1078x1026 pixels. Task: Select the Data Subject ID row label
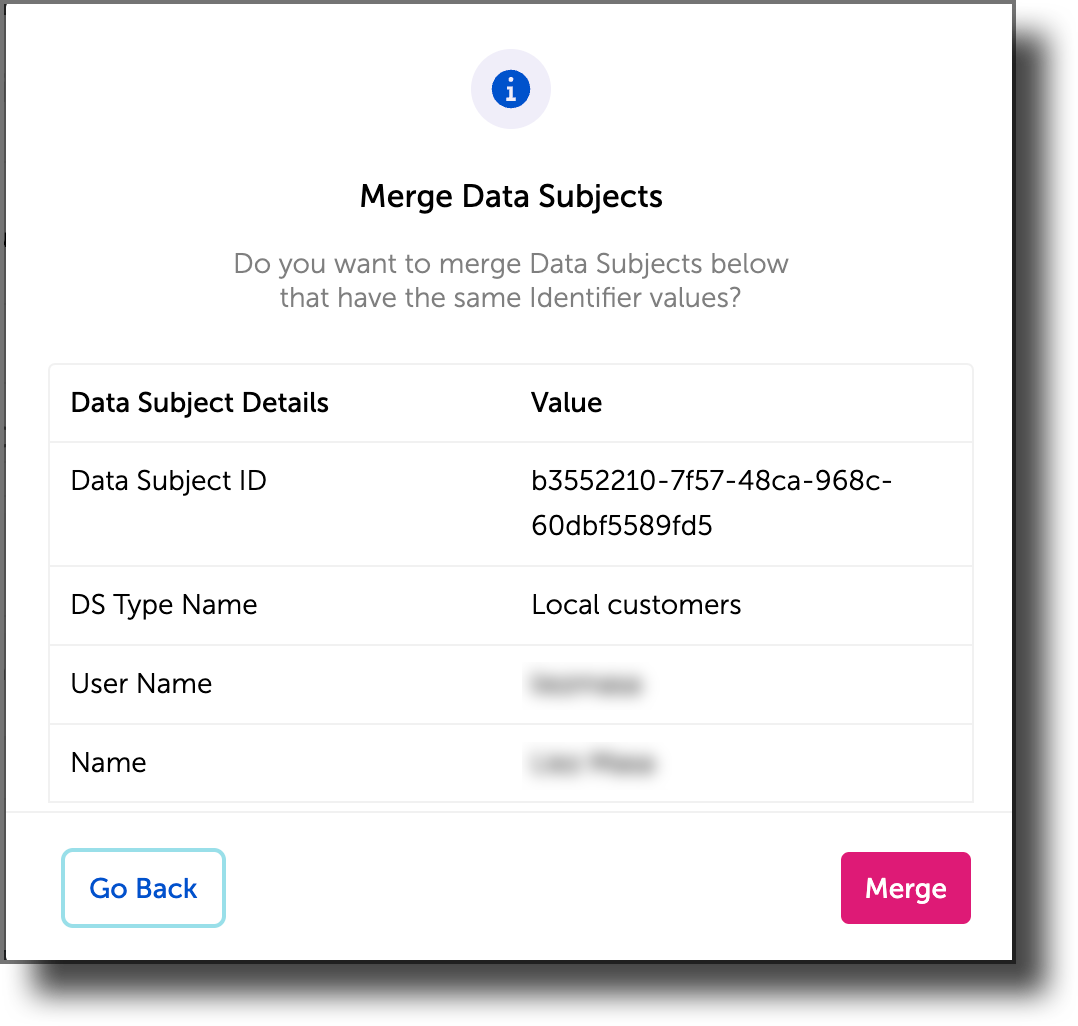point(168,480)
